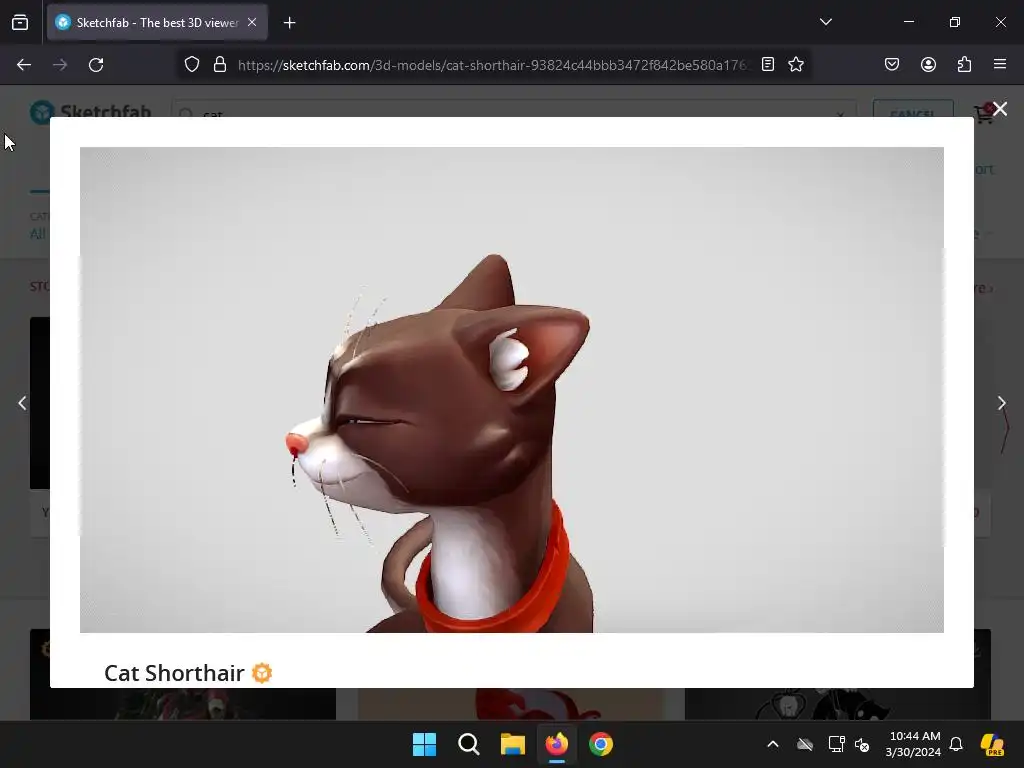This screenshot has width=1024, height=768.
Task: Click the orange staff-pick badge beside Cat Shorthair
Action: (x=262, y=673)
